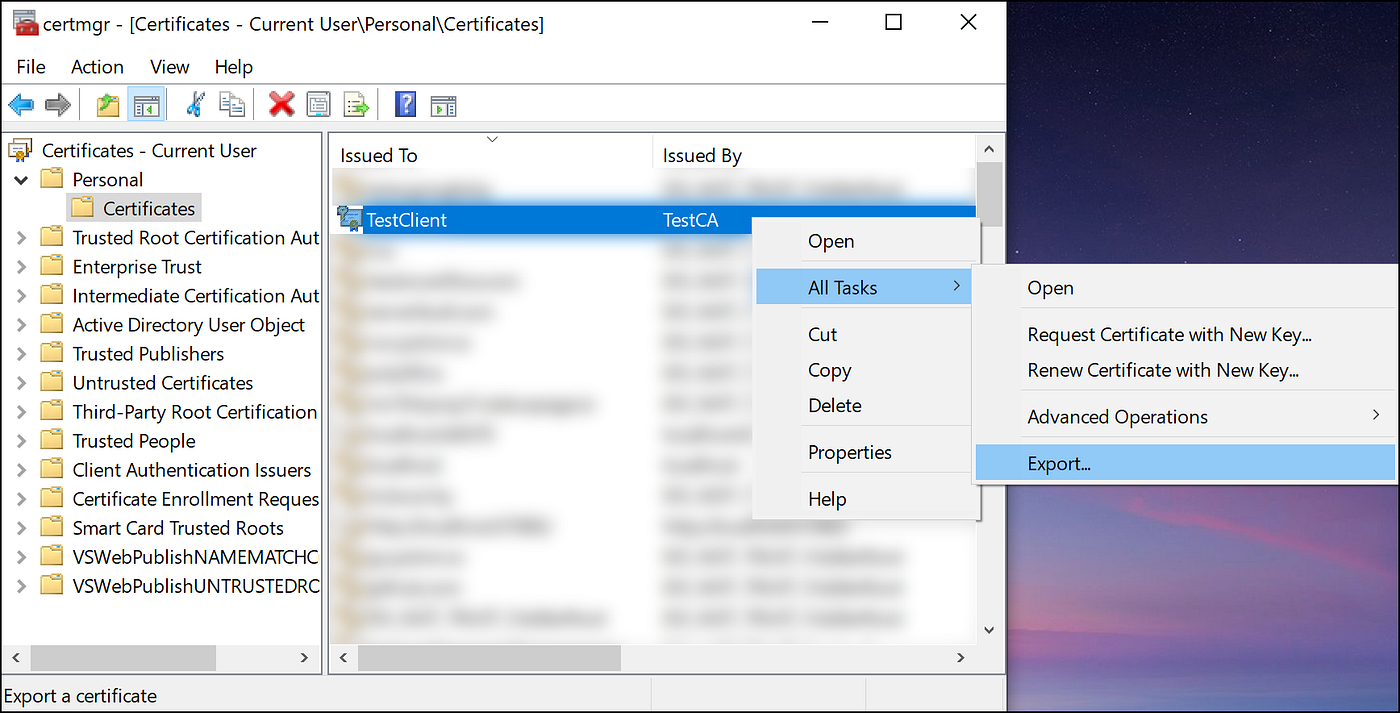Delete the certificate using the red X icon

pos(280,104)
